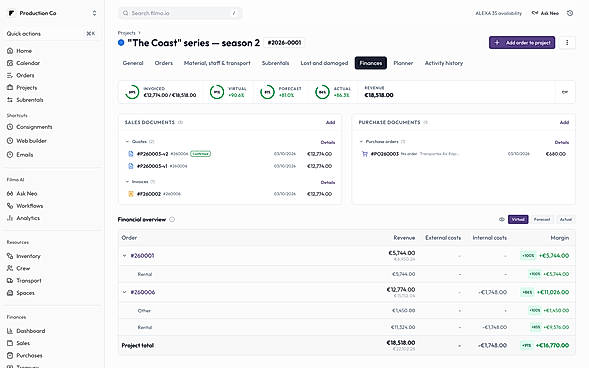
Task: Open the Lost and damaged tab
Action: click(324, 63)
